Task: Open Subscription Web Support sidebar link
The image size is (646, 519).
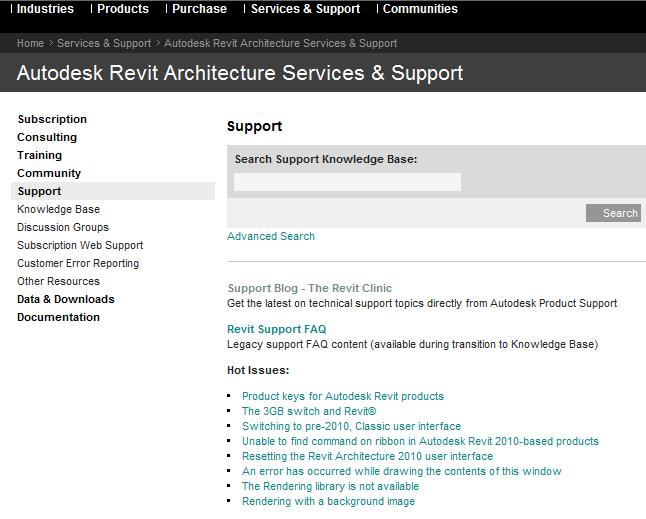Action: click(x=80, y=245)
